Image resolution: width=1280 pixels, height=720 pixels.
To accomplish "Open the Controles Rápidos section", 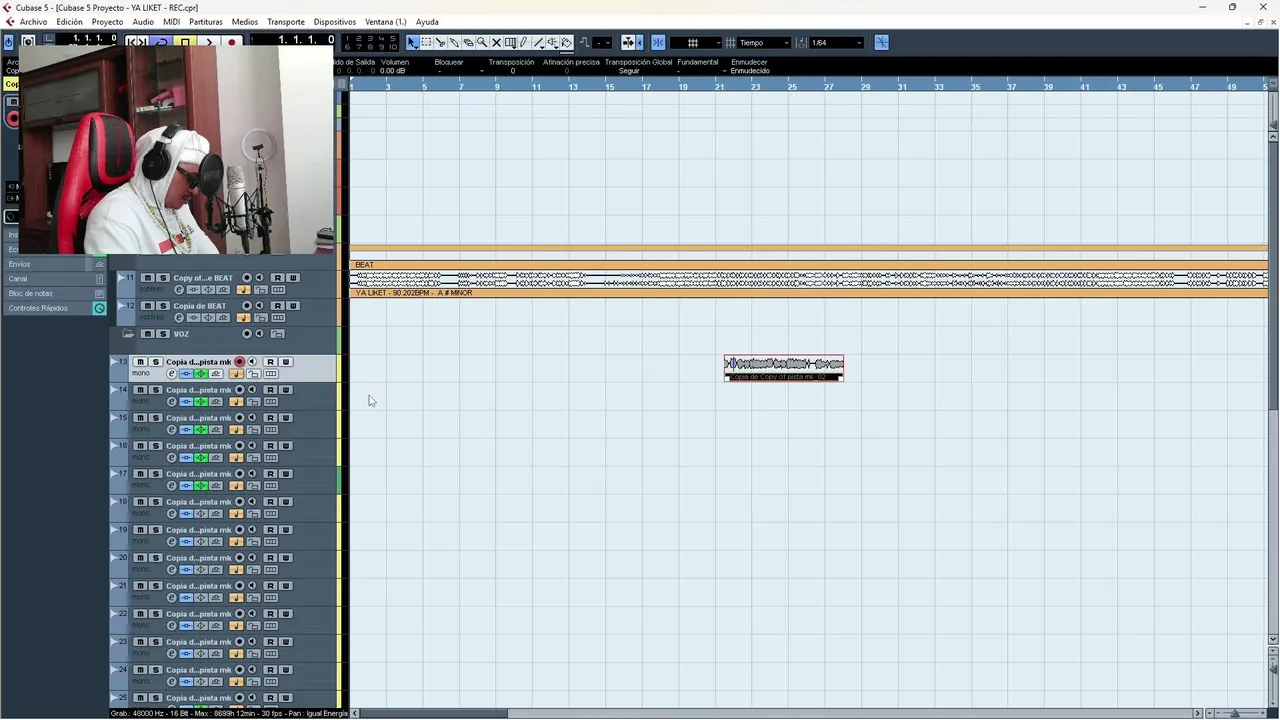I will (56, 308).
